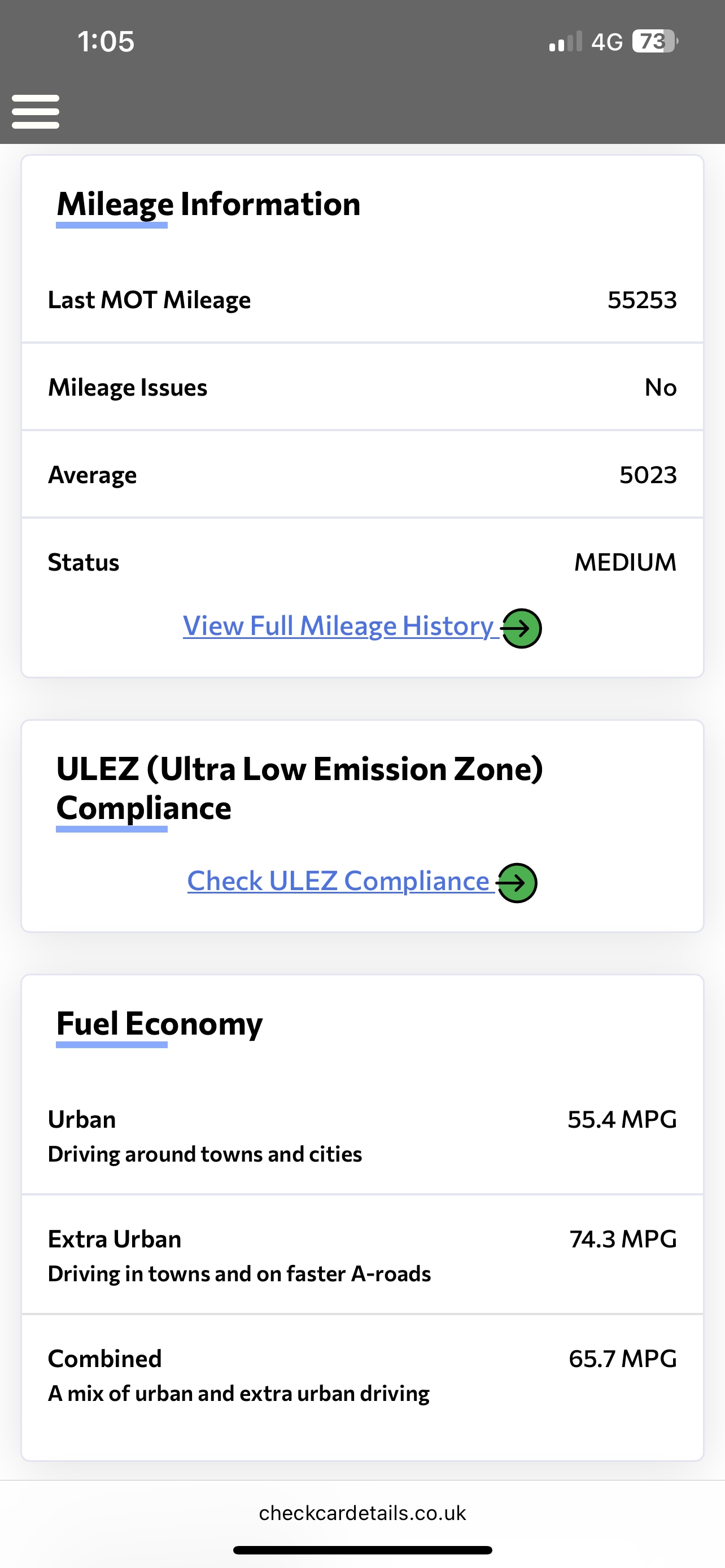Select the Last MOT Mileage row

point(362,300)
